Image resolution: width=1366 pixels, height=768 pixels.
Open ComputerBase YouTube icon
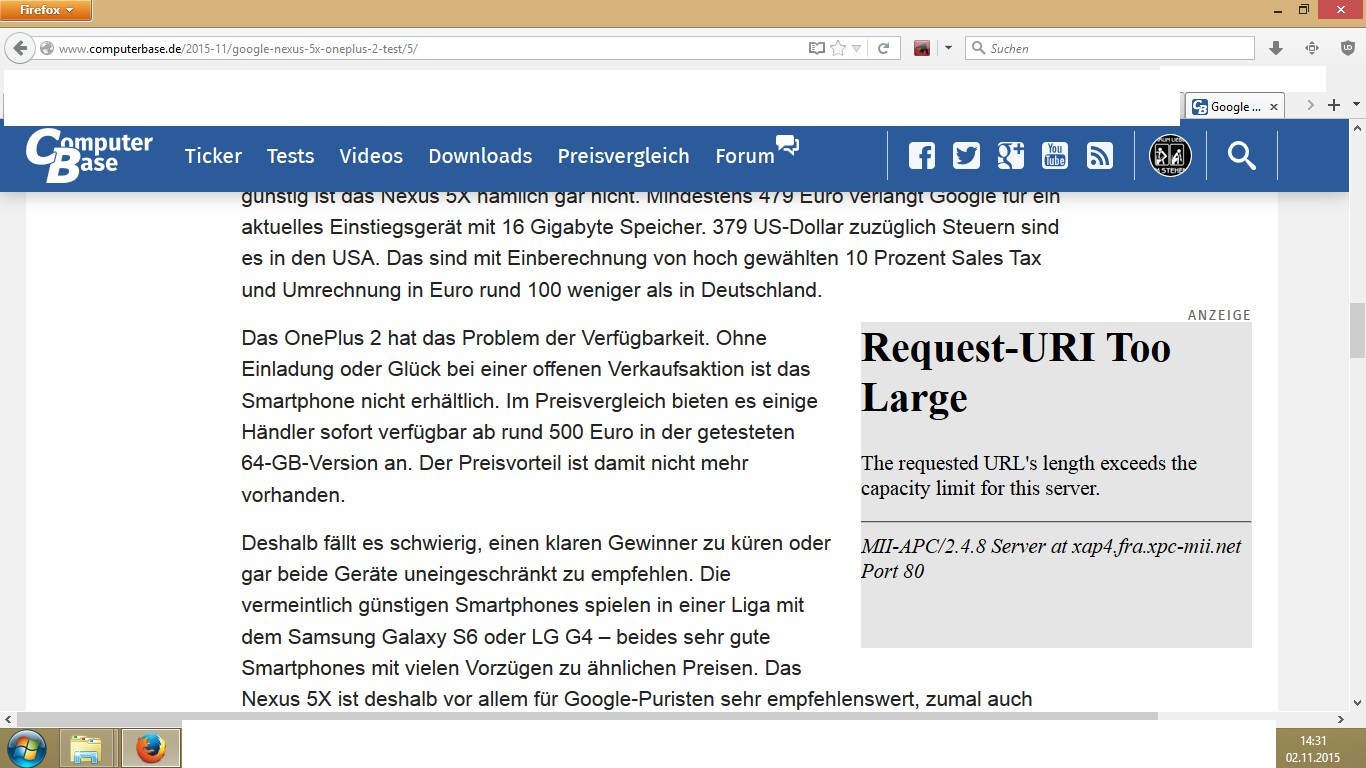pos(1055,155)
